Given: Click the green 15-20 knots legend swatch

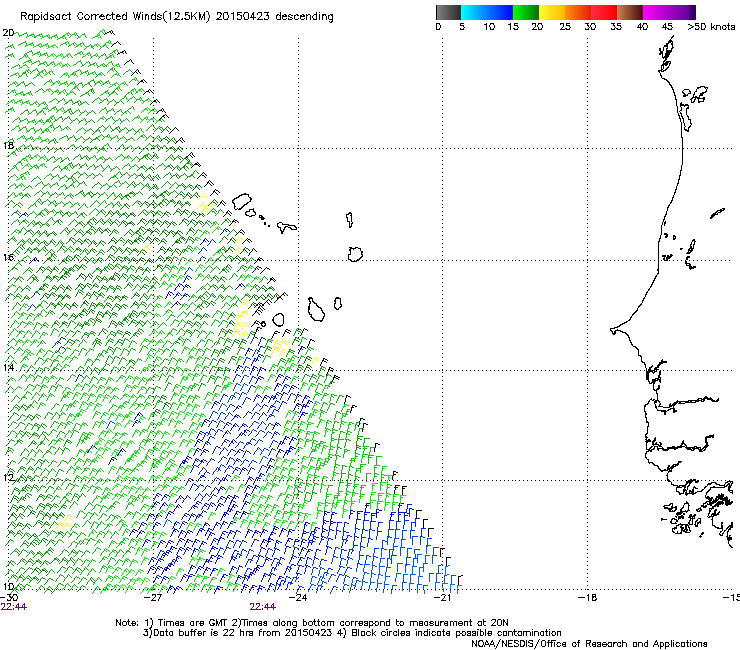Looking at the screenshot, I should (x=526, y=12).
